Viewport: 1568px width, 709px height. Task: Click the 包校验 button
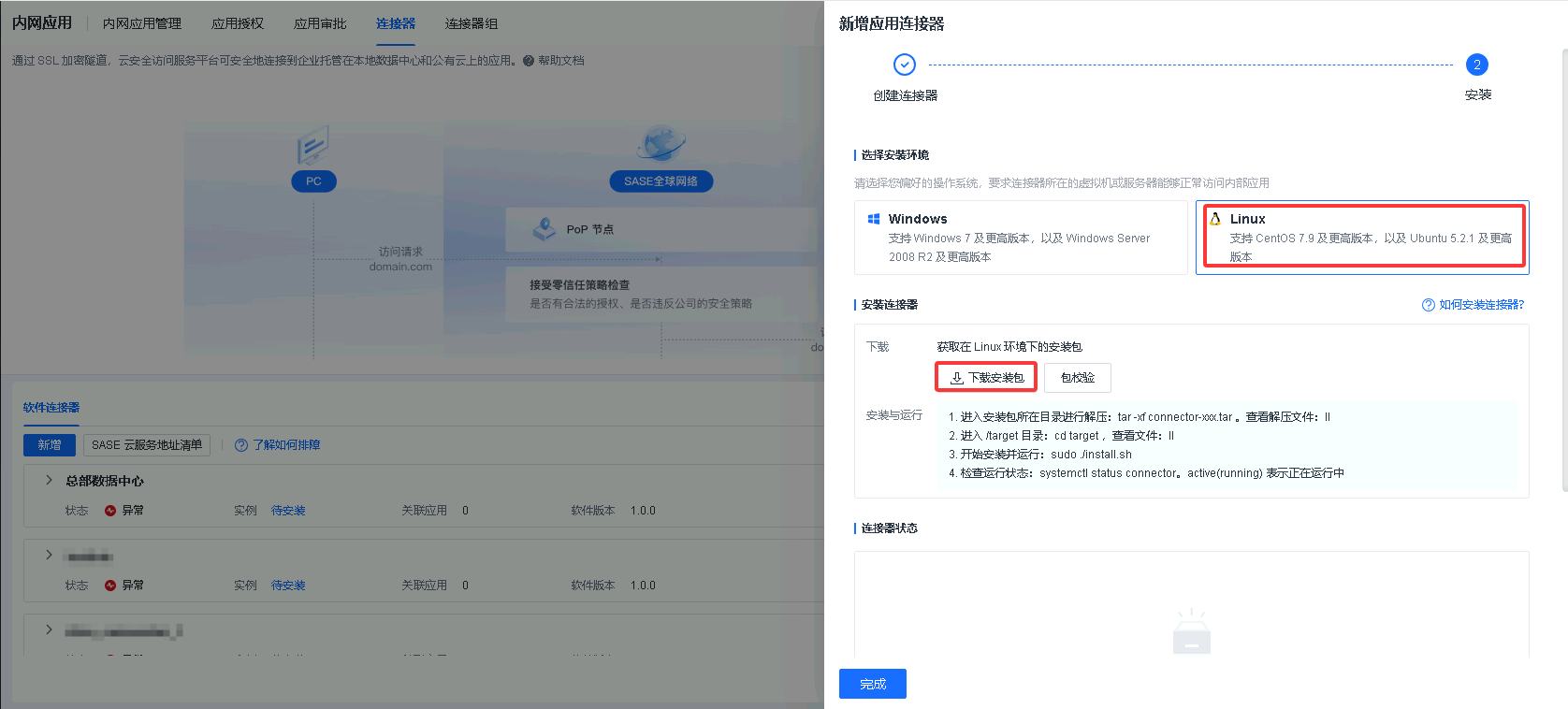[1078, 378]
